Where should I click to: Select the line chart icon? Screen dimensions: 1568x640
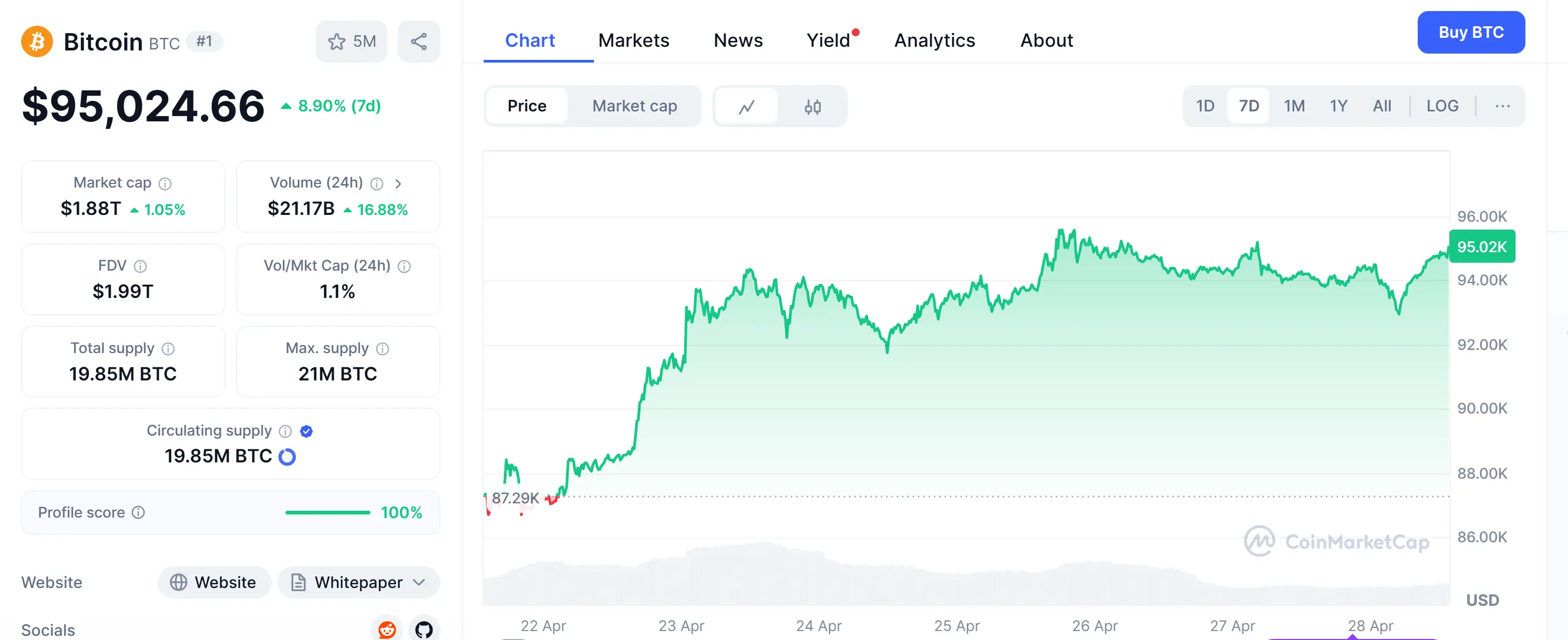click(746, 107)
